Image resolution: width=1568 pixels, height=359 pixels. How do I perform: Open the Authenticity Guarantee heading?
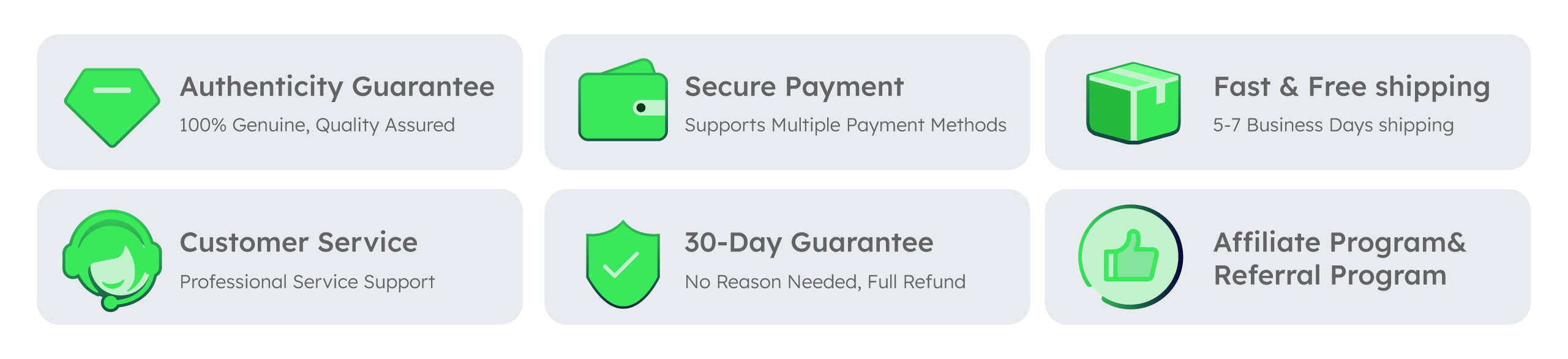click(x=337, y=87)
